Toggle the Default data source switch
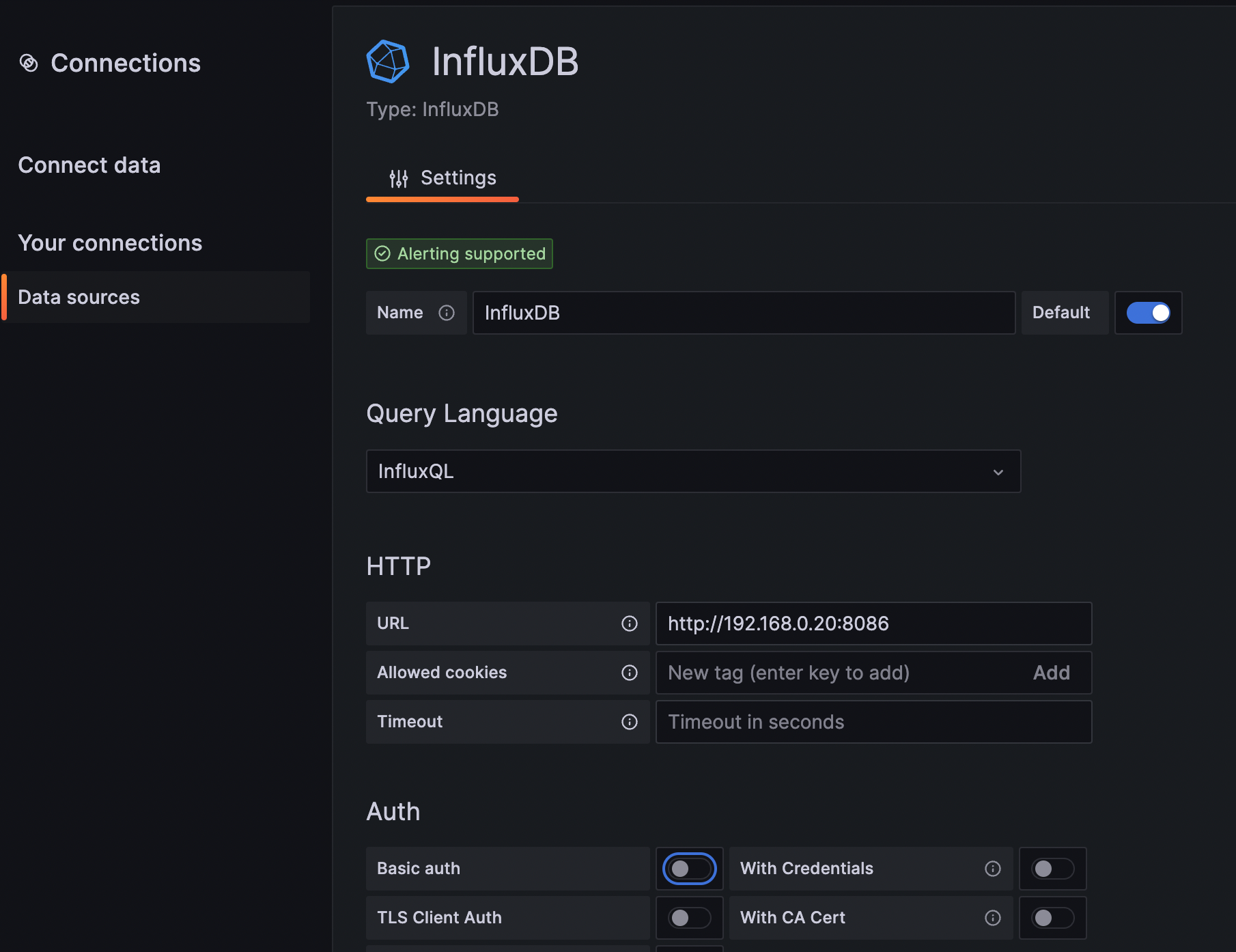This screenshot has height=952, width=1236. point(1149,313)
